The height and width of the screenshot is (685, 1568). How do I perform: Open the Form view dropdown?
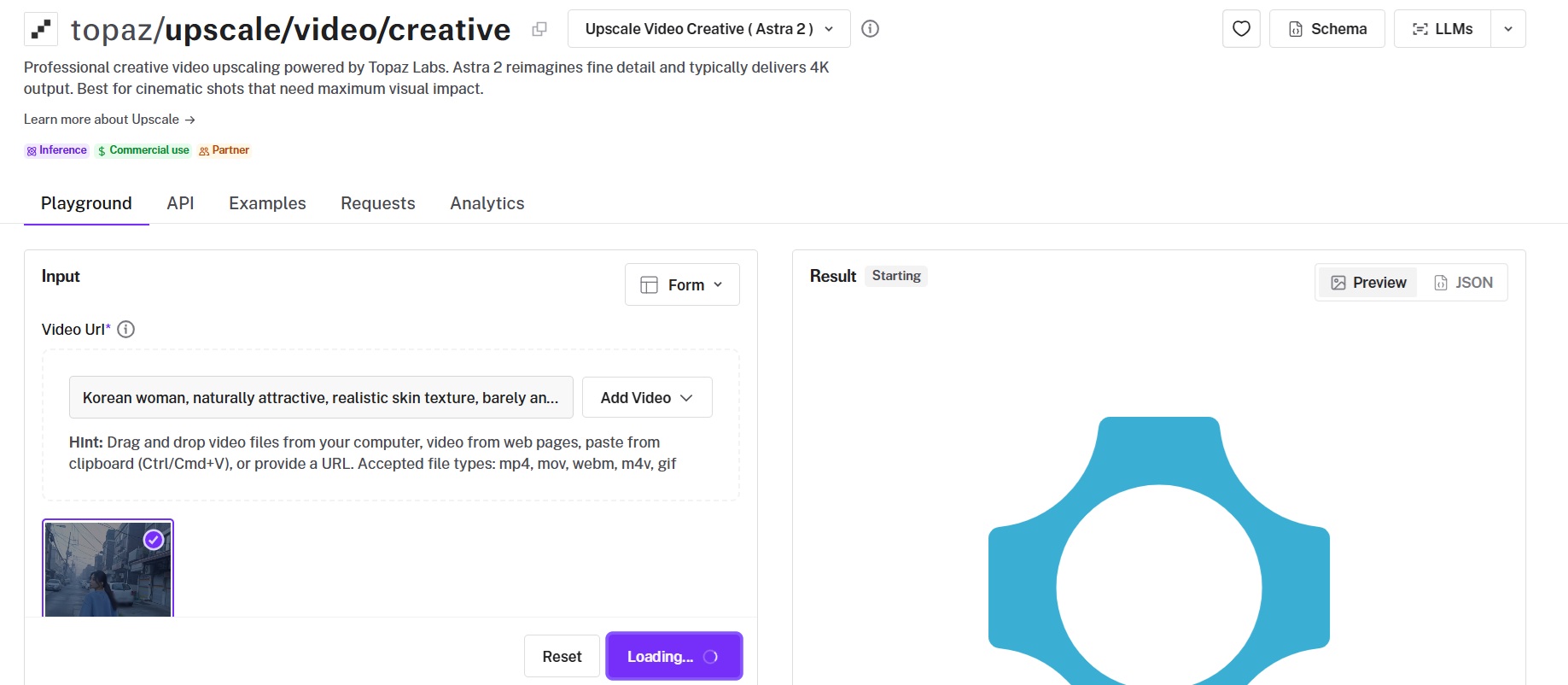pyautogui.click(x=682, y=284)
